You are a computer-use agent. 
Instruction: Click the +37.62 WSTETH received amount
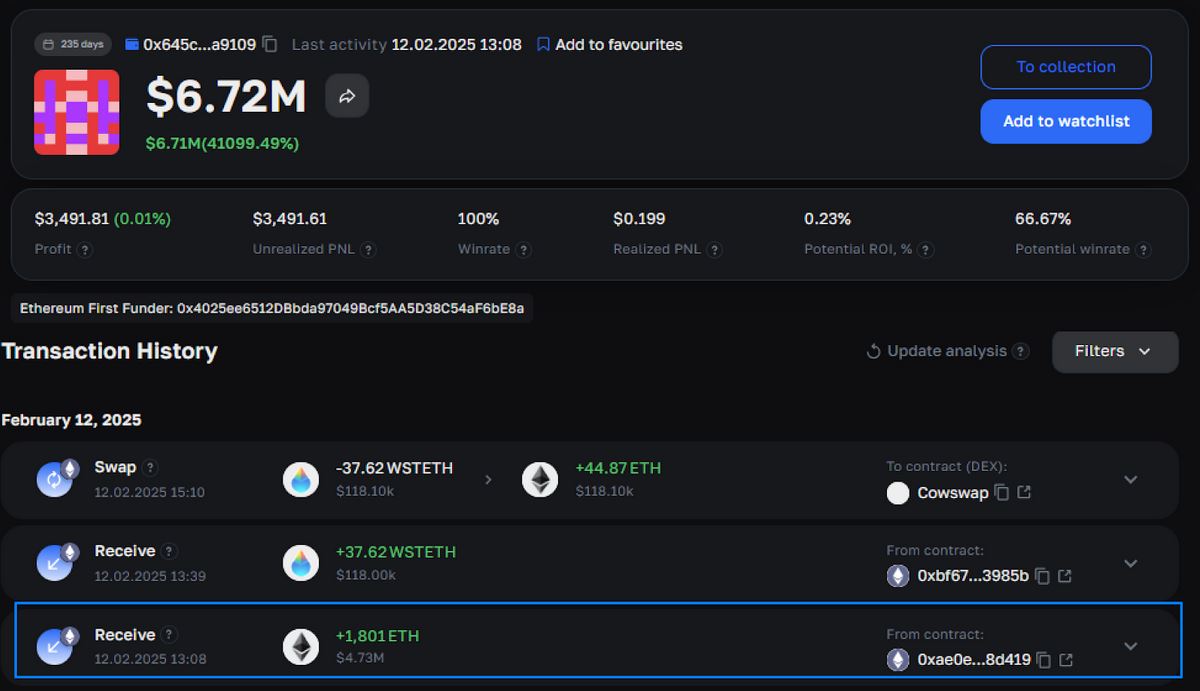tap(395, 552)
